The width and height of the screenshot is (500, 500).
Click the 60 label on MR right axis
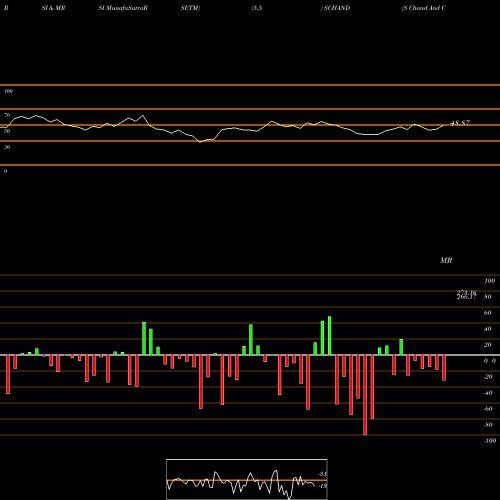click(488, 313)
